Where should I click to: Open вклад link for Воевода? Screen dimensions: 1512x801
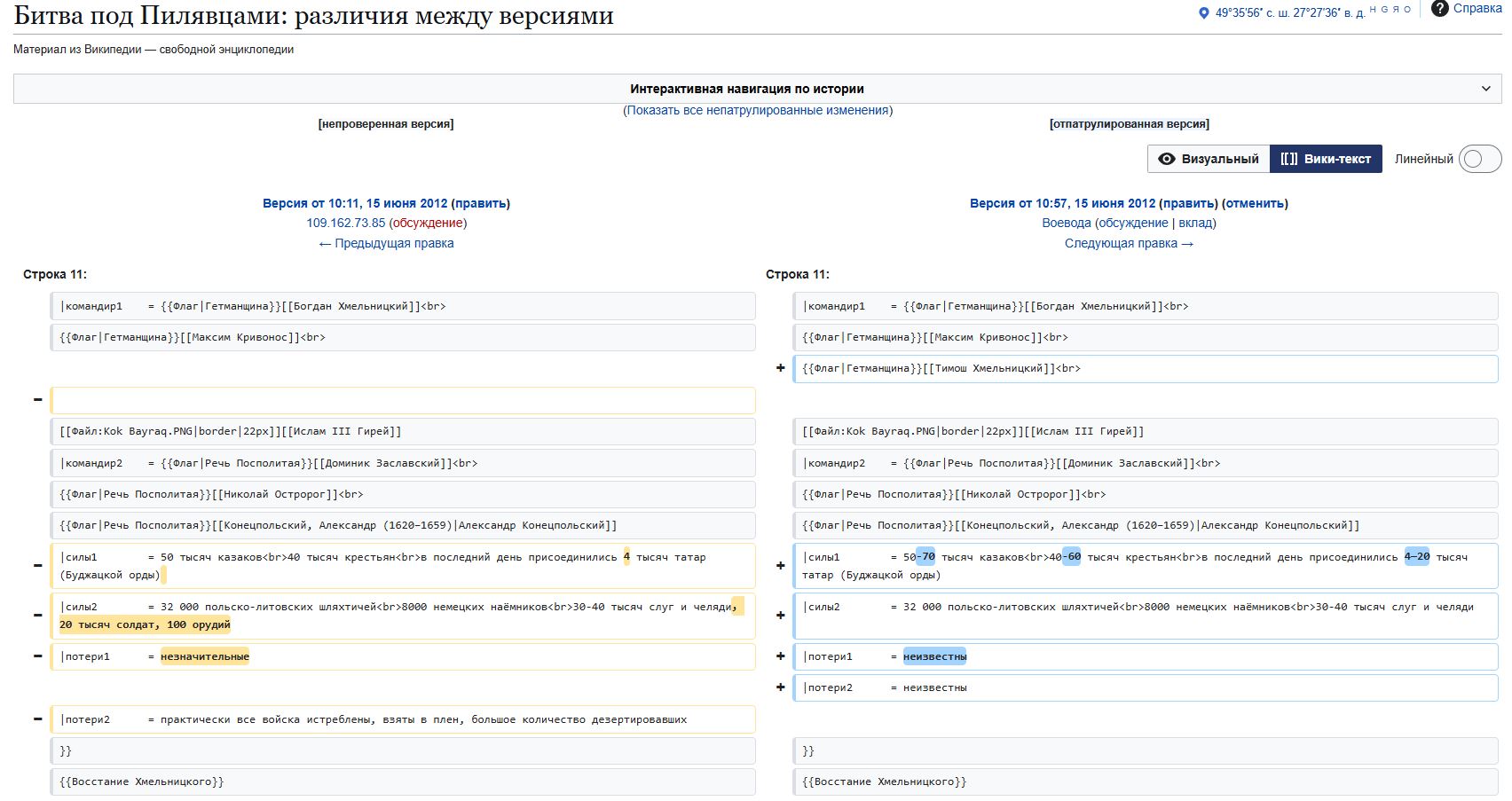click(x=1195, y=223)
